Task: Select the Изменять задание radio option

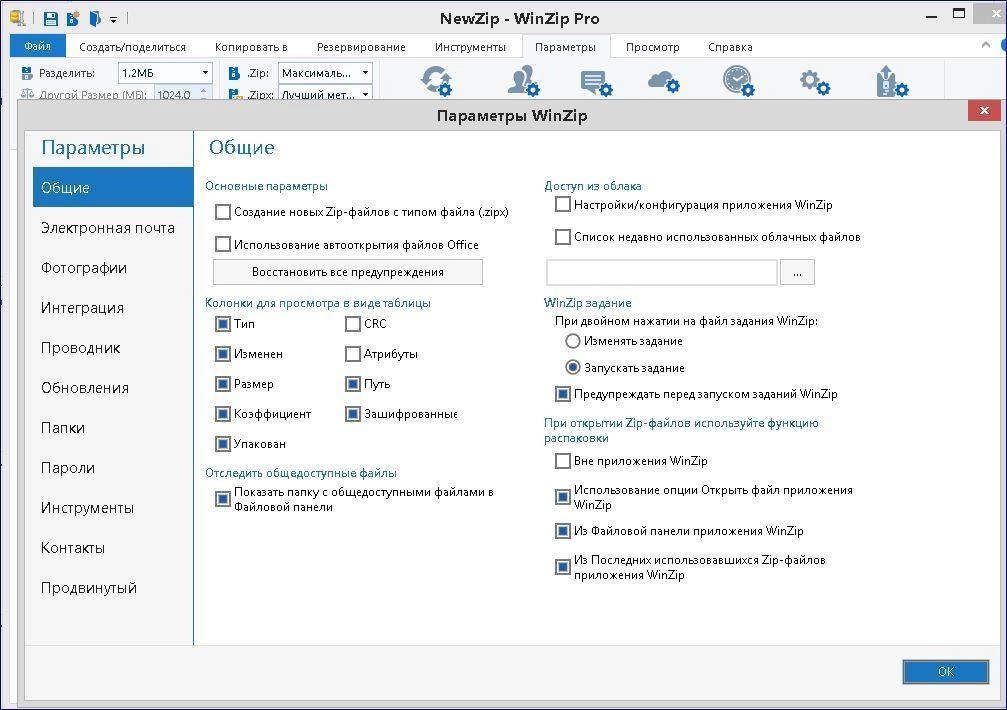Action: point(572,341)
